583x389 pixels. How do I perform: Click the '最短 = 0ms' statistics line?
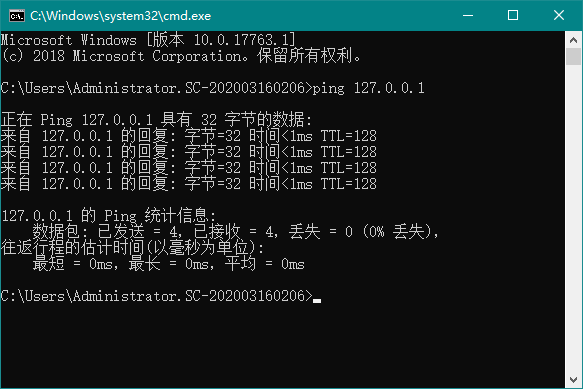click(169, 264)
